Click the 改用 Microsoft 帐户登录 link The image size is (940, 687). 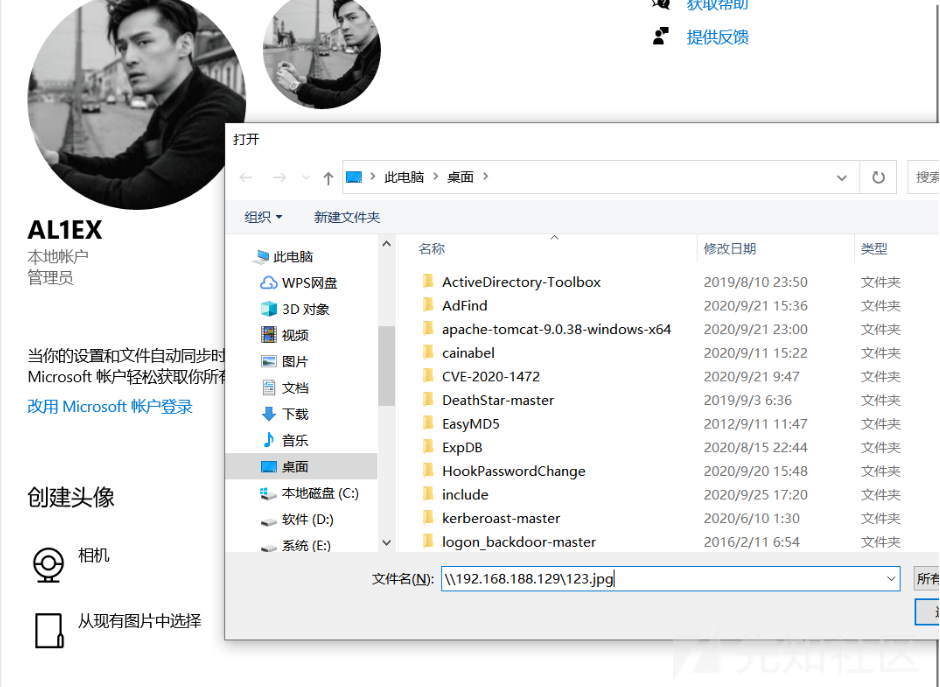[110, 407]
